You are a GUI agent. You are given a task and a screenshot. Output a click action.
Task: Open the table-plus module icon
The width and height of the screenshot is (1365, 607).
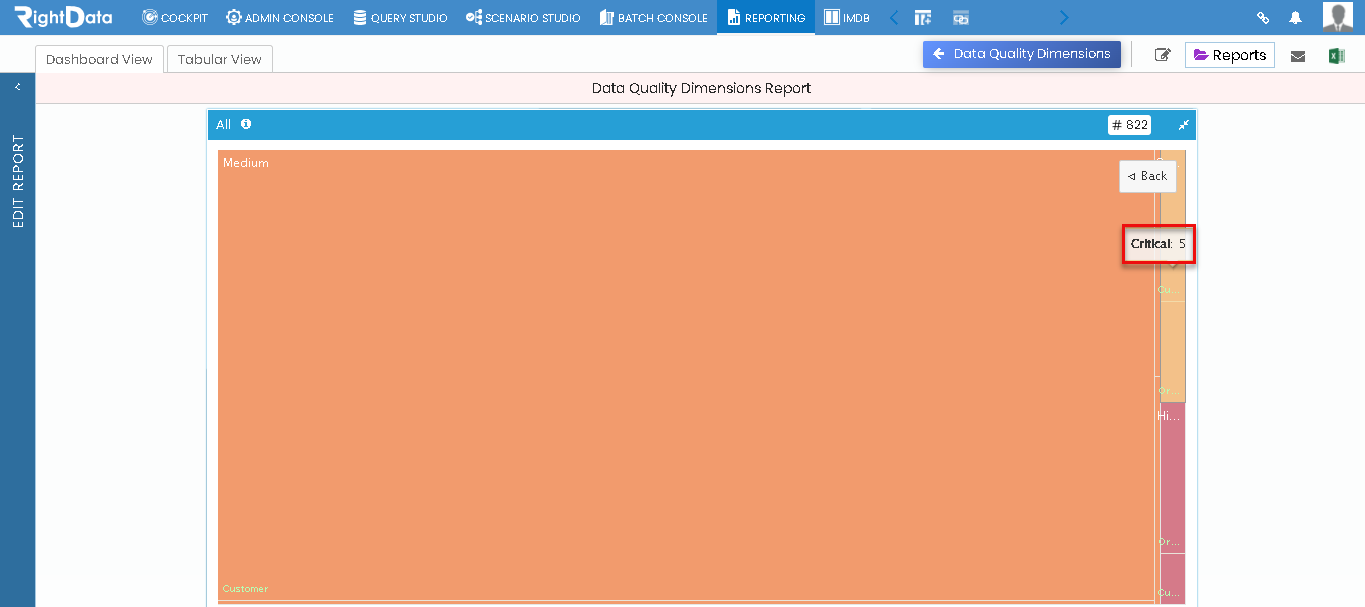pos(923,18)
